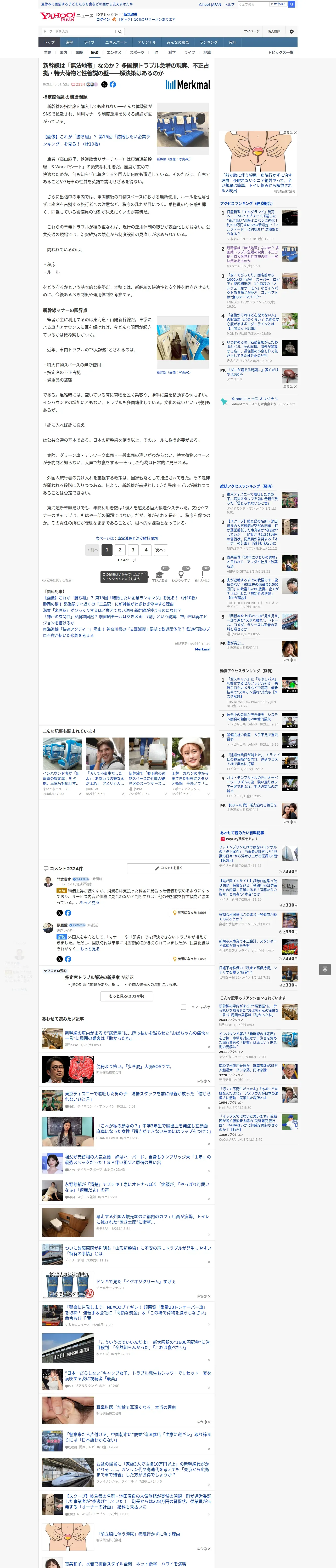
Task: Expand 伊原薫's comment with もっと見る
Action: (x=90, y=948)
